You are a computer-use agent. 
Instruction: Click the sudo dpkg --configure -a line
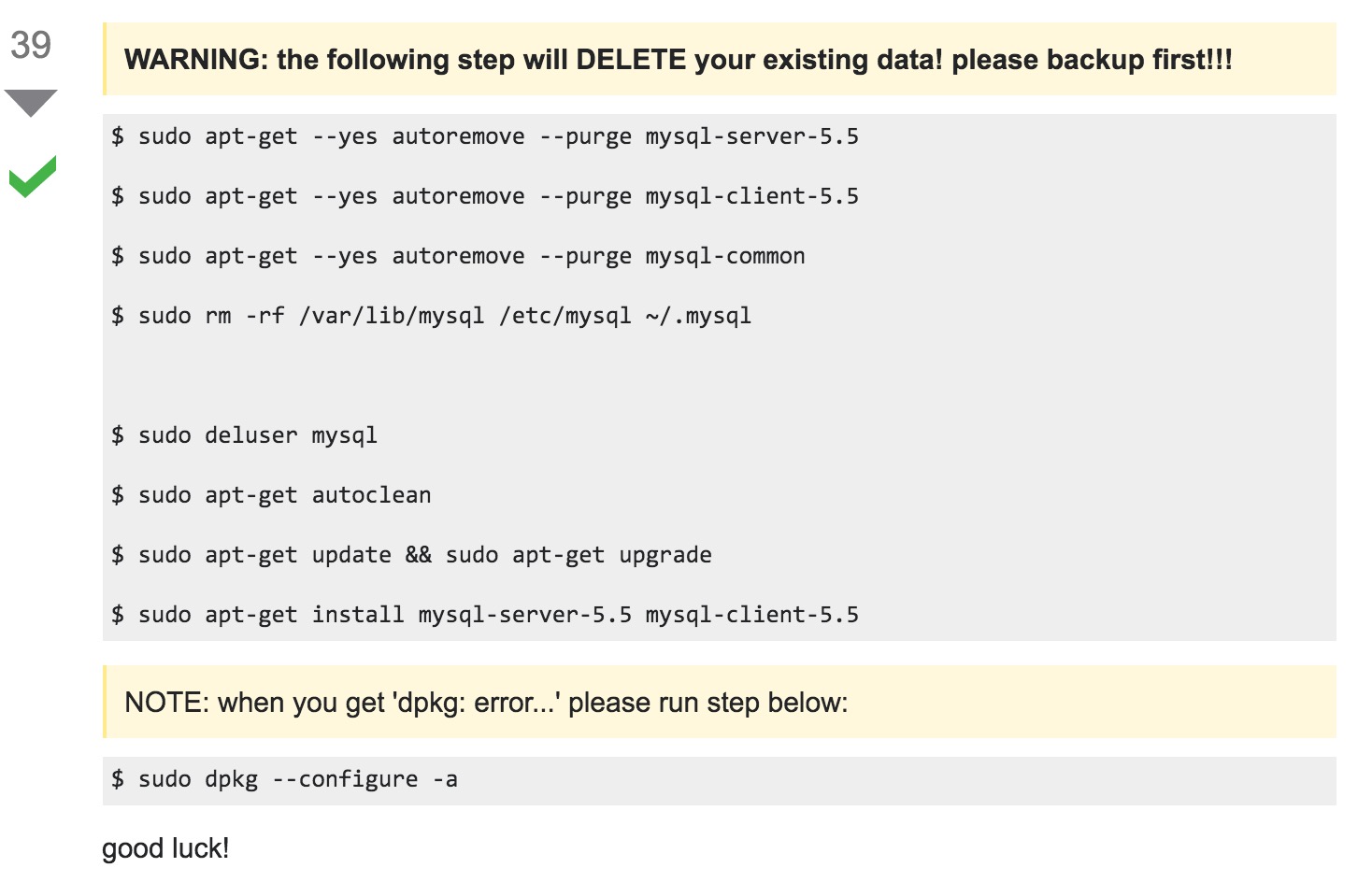tap(284, 779)
